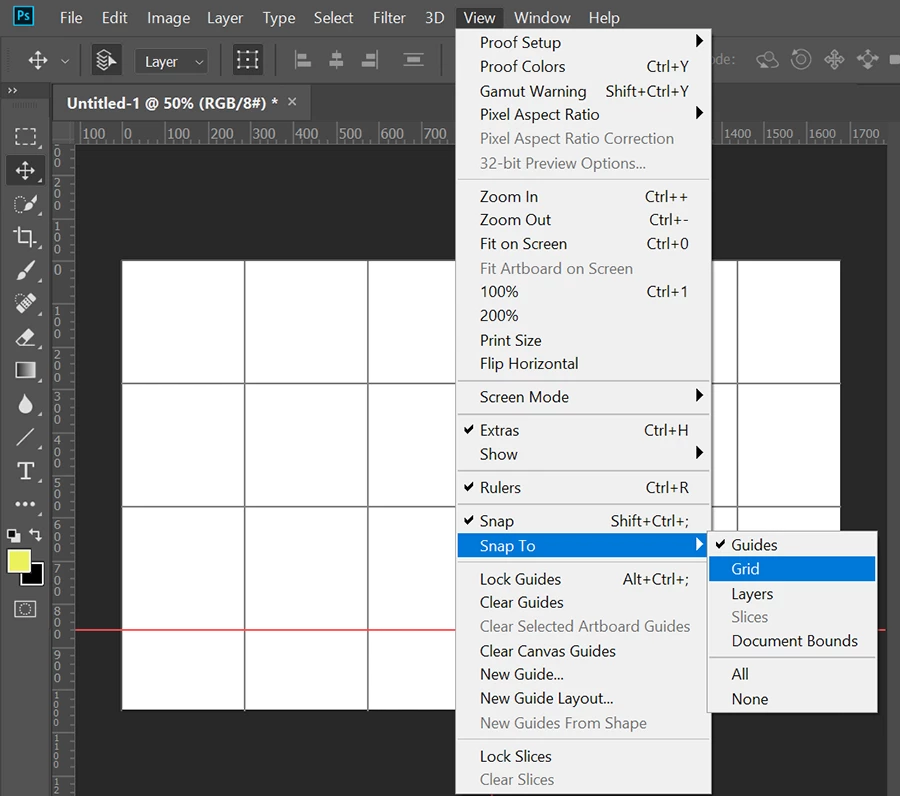Click the red horizontal guide line
The height and width of the screenshot is (796, 900).
[x=265, y=630]
